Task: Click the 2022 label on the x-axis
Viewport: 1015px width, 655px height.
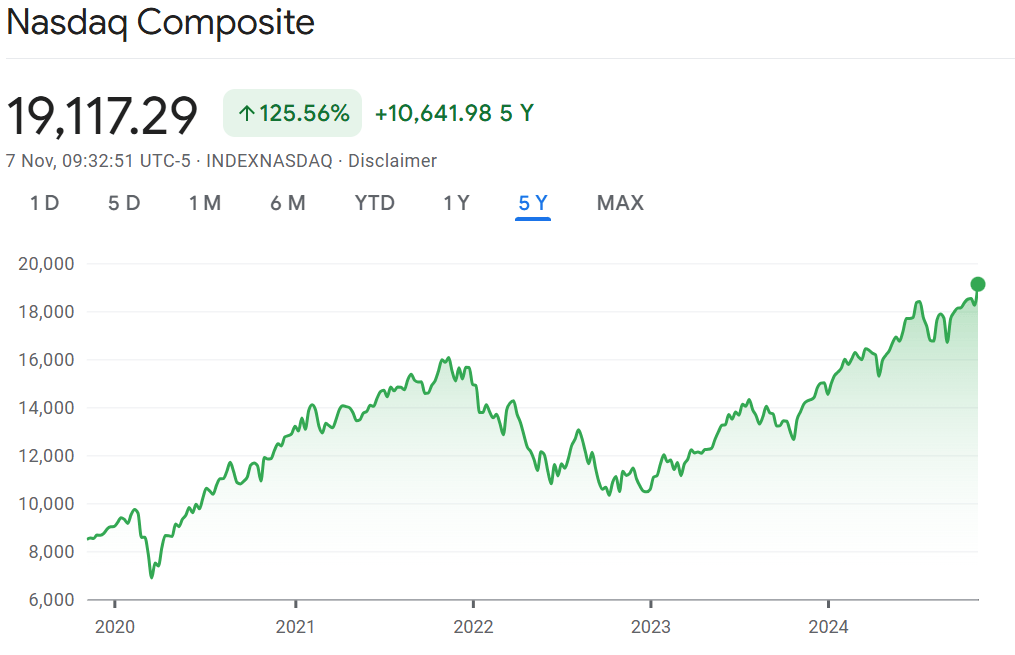Action: 474,627
